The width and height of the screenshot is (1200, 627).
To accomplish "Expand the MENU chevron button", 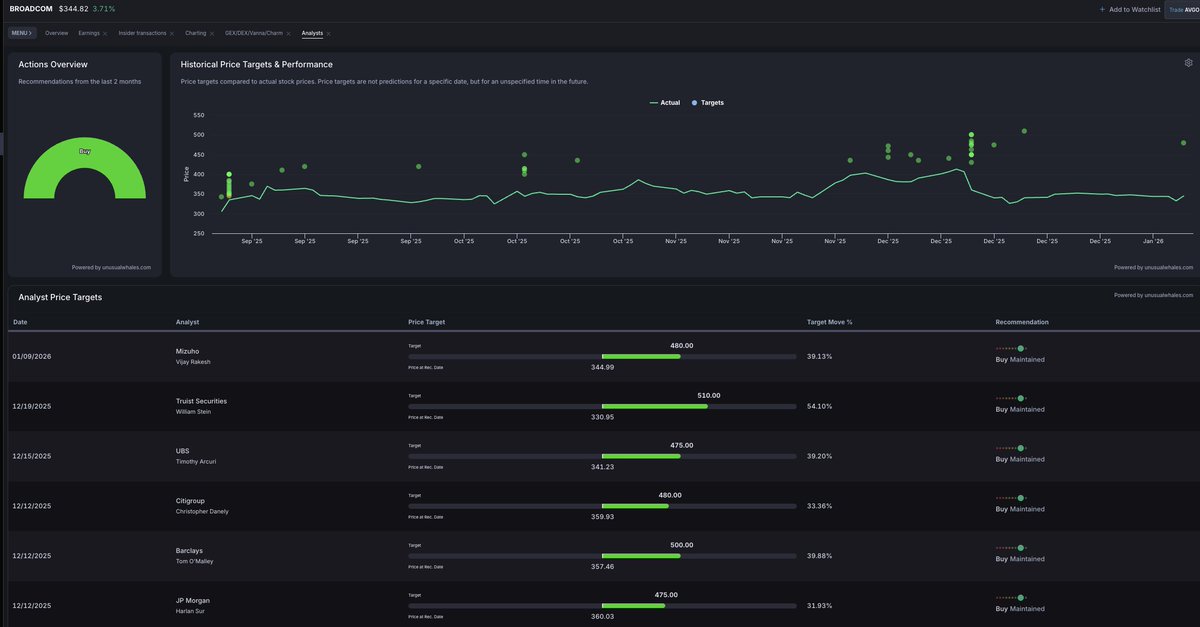I will pos(22,33).
